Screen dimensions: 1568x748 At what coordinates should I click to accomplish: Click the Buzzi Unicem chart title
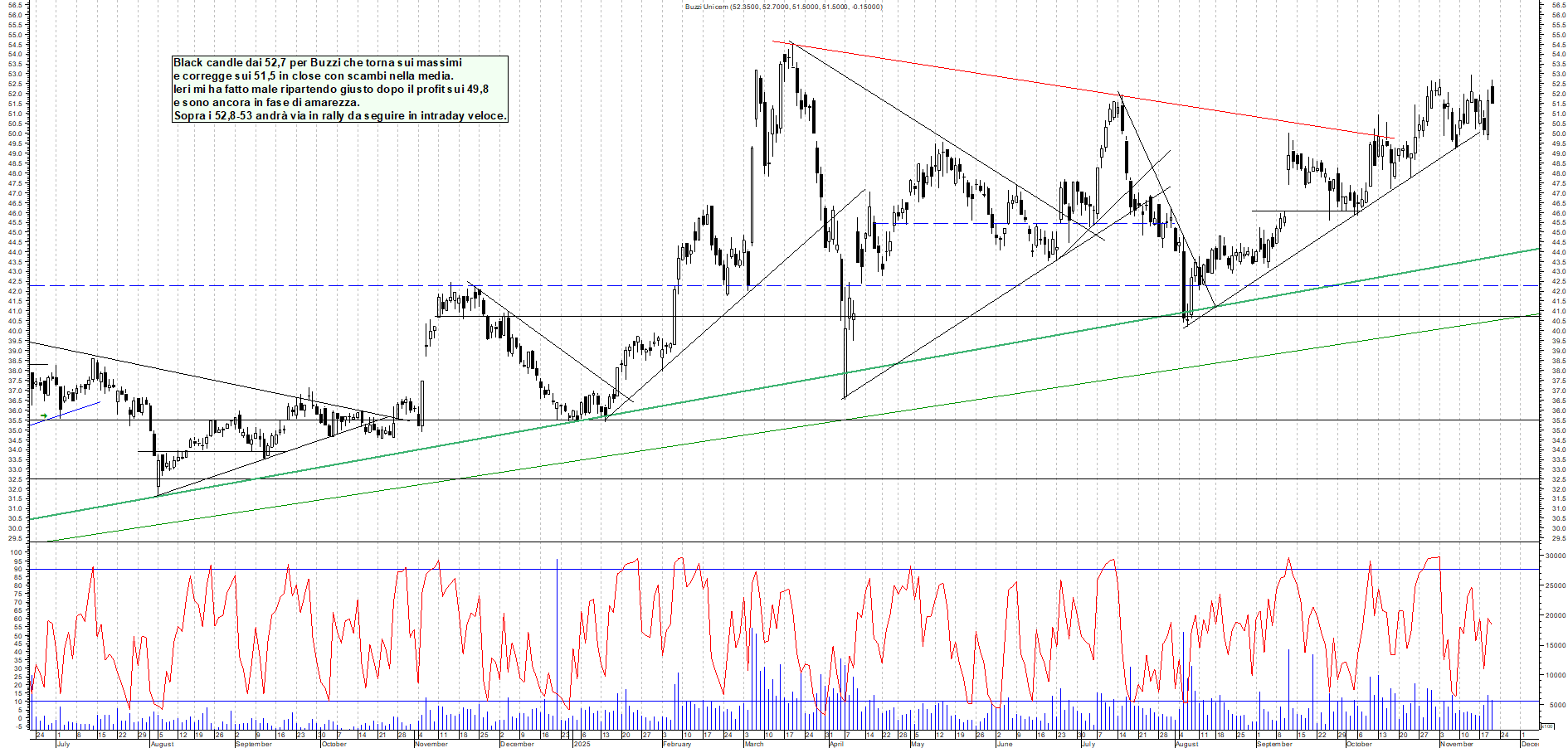click(x=783, y=7)
